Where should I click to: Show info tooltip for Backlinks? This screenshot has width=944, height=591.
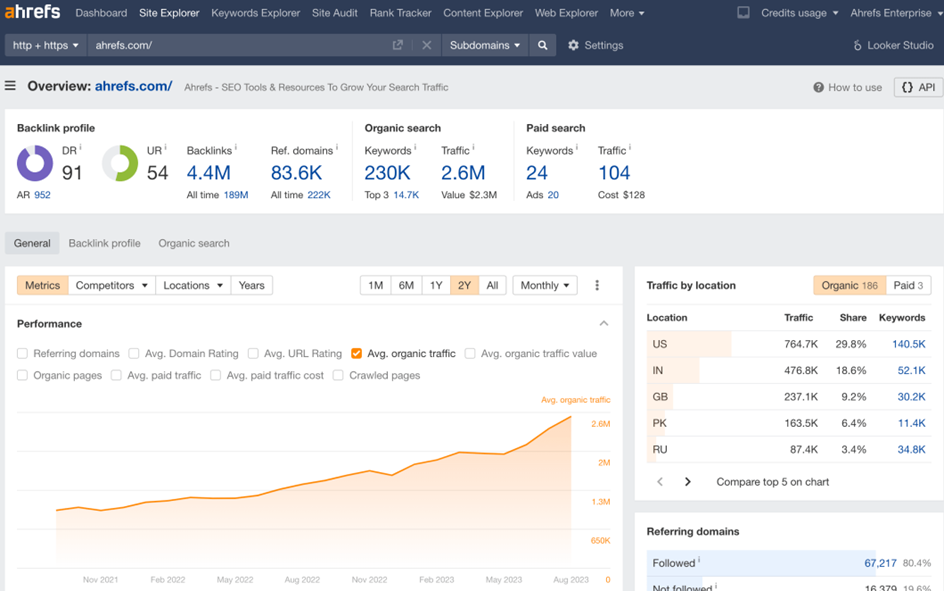[x=236, y=146]
